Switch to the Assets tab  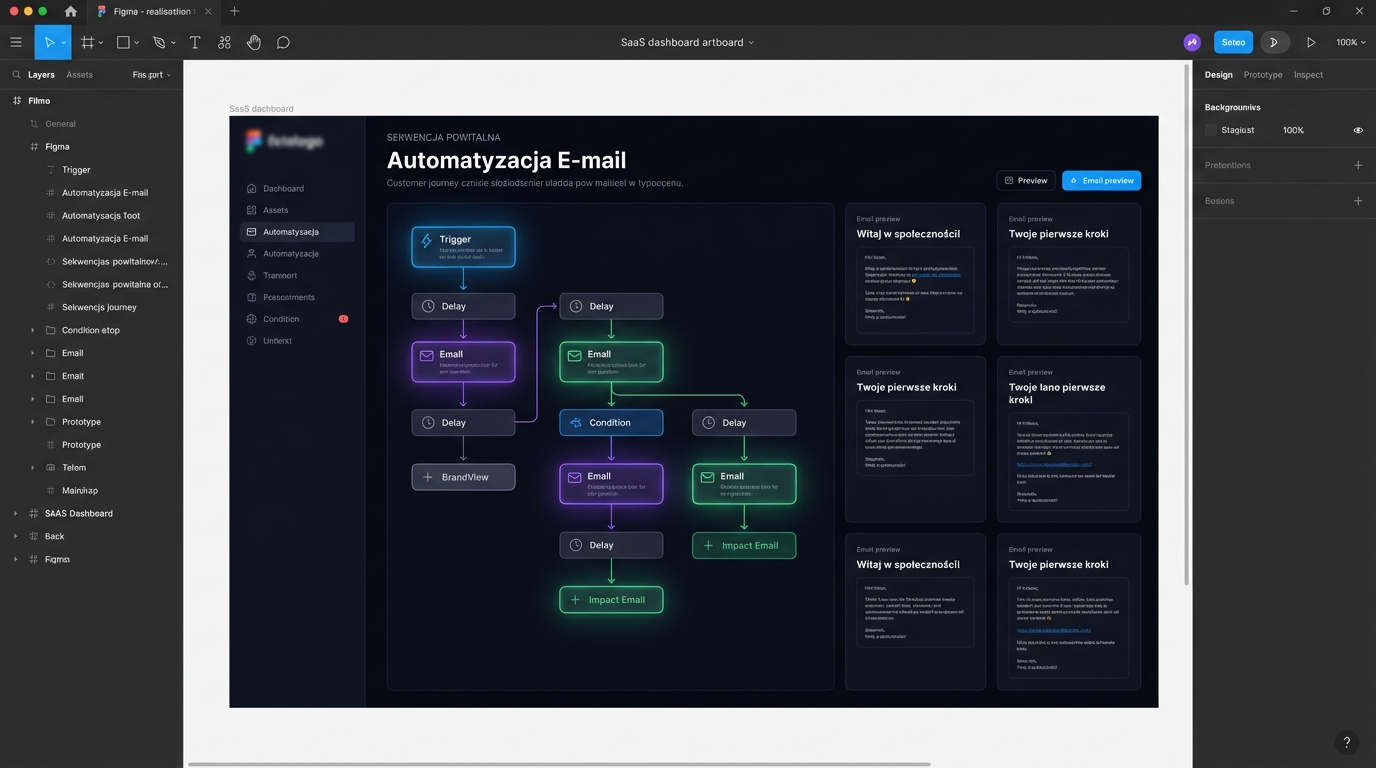tap(79, 75)
